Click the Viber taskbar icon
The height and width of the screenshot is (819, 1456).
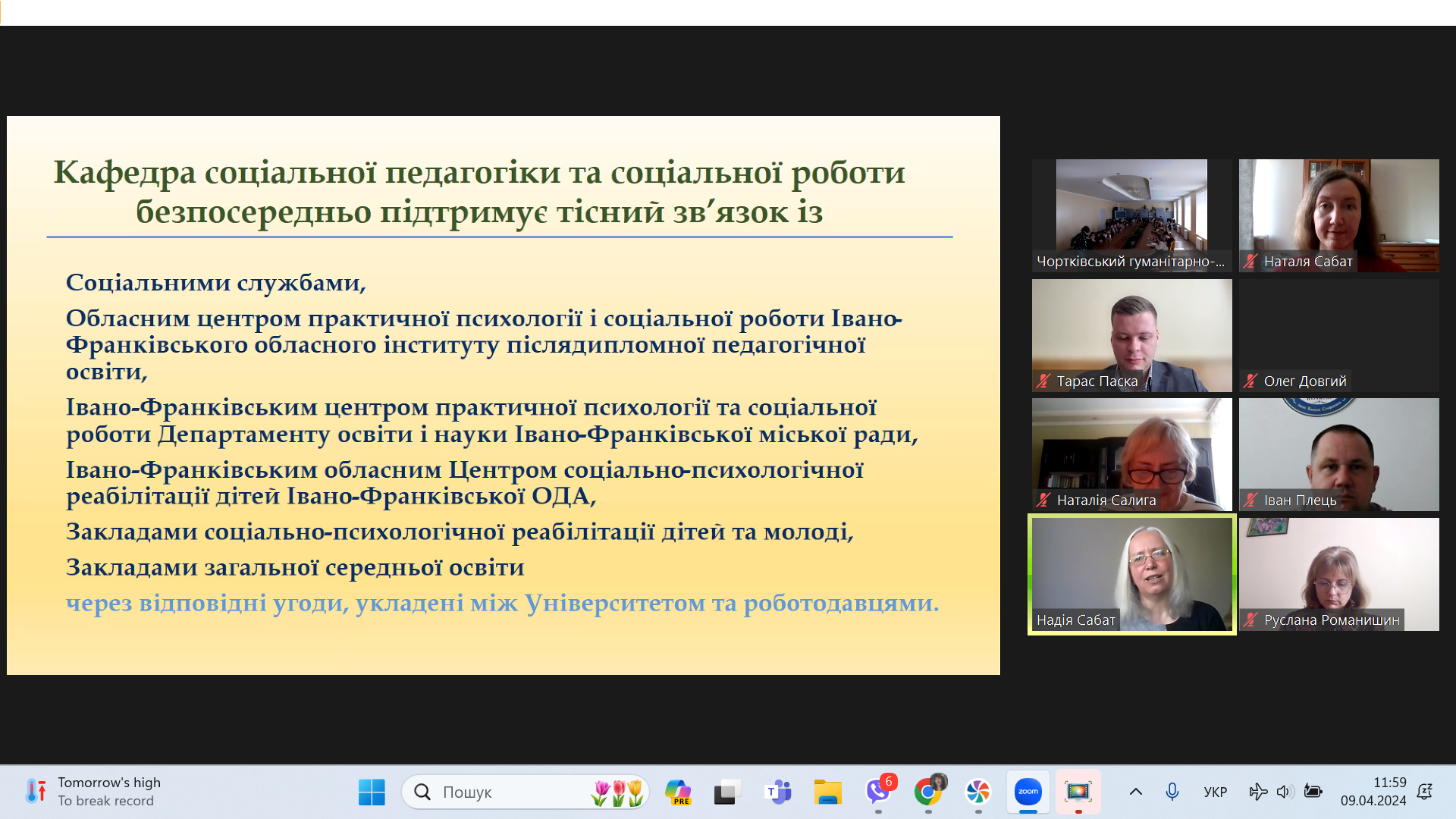[877, 792]
